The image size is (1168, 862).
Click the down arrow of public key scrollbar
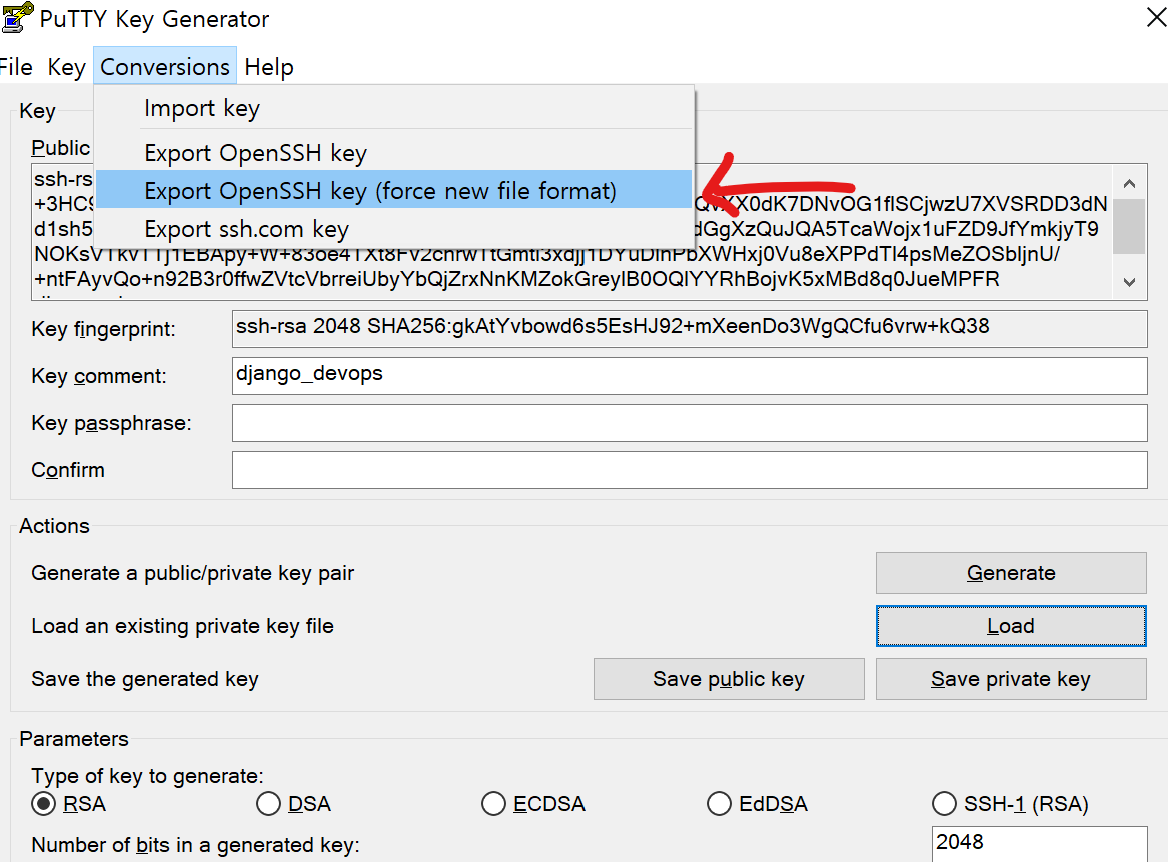coord(1129,282)
